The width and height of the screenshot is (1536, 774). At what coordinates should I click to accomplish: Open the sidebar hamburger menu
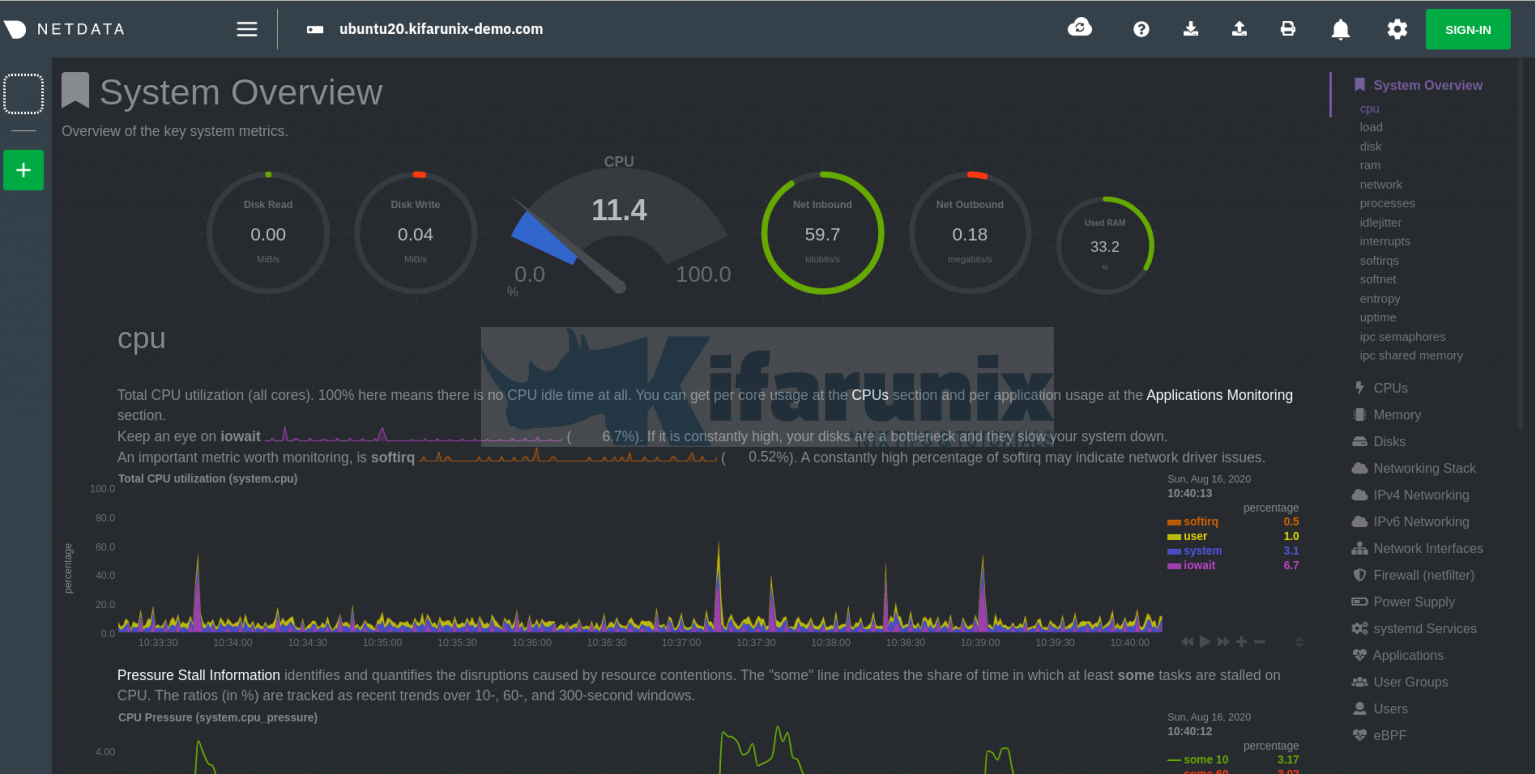pos(247,29)
